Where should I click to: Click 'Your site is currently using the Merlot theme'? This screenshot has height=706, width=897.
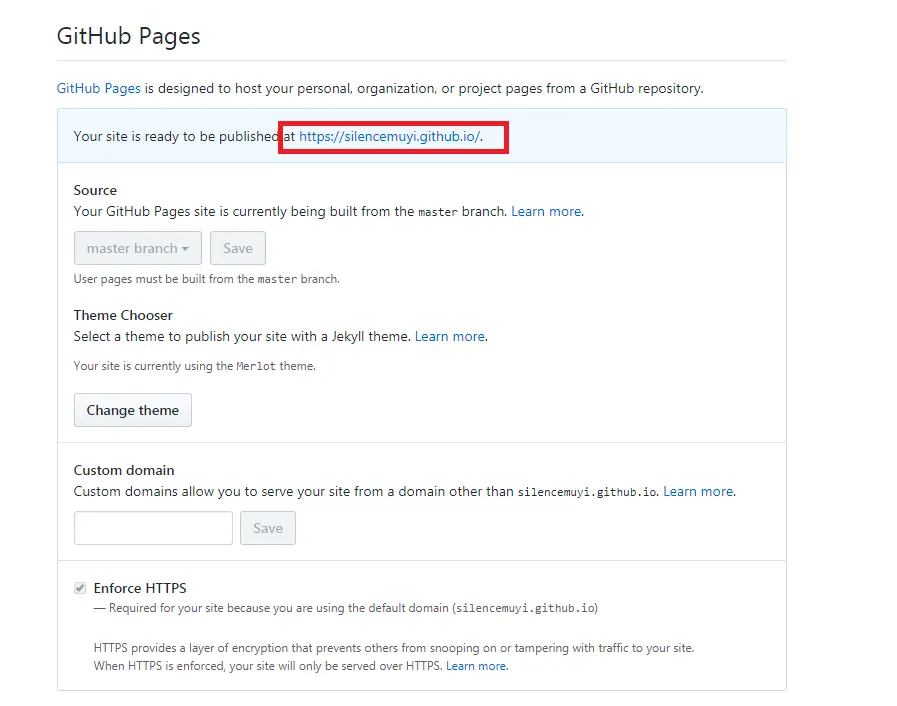[x=195, y=366]
